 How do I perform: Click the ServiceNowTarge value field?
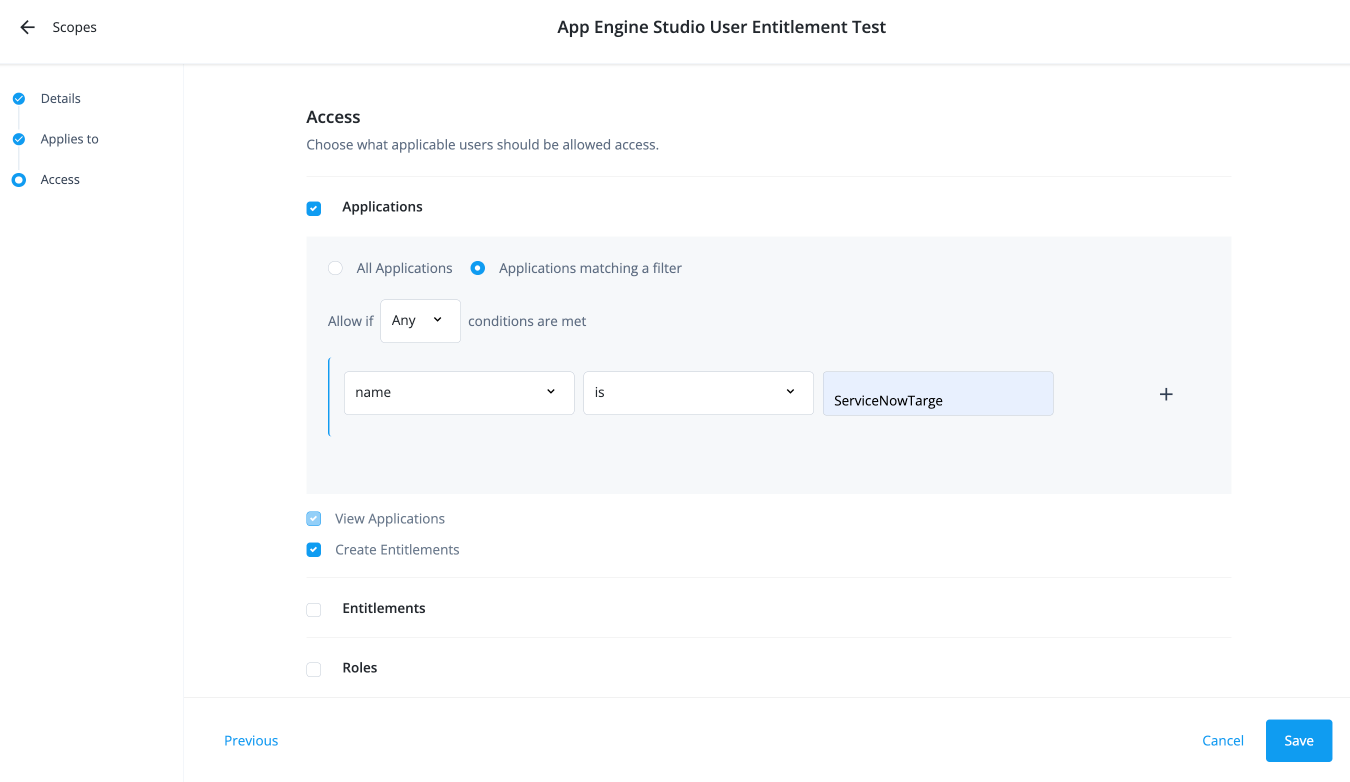click(937, 395)
